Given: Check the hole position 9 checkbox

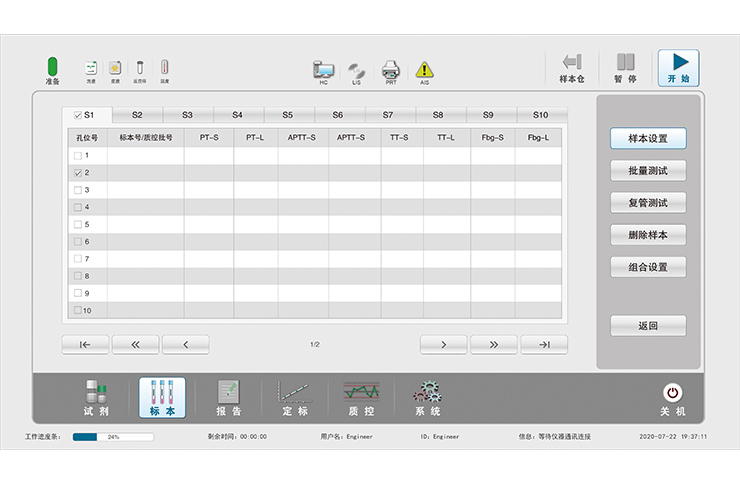Looking at the screenshot, I should point(78,293).
